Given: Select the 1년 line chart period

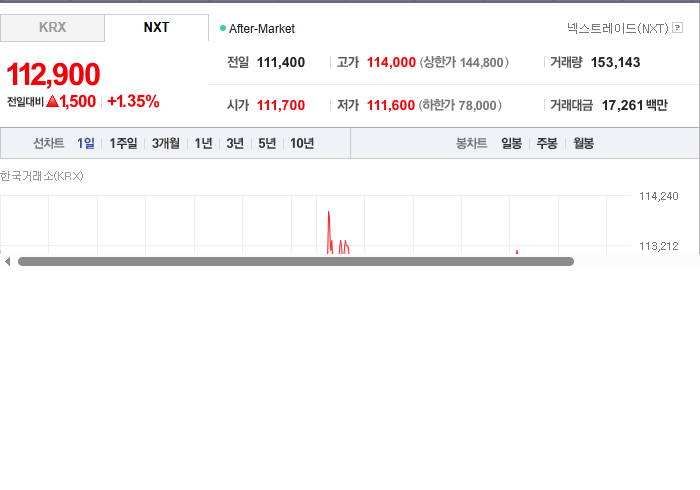Looking at the screenshot, I should (203, 143).
